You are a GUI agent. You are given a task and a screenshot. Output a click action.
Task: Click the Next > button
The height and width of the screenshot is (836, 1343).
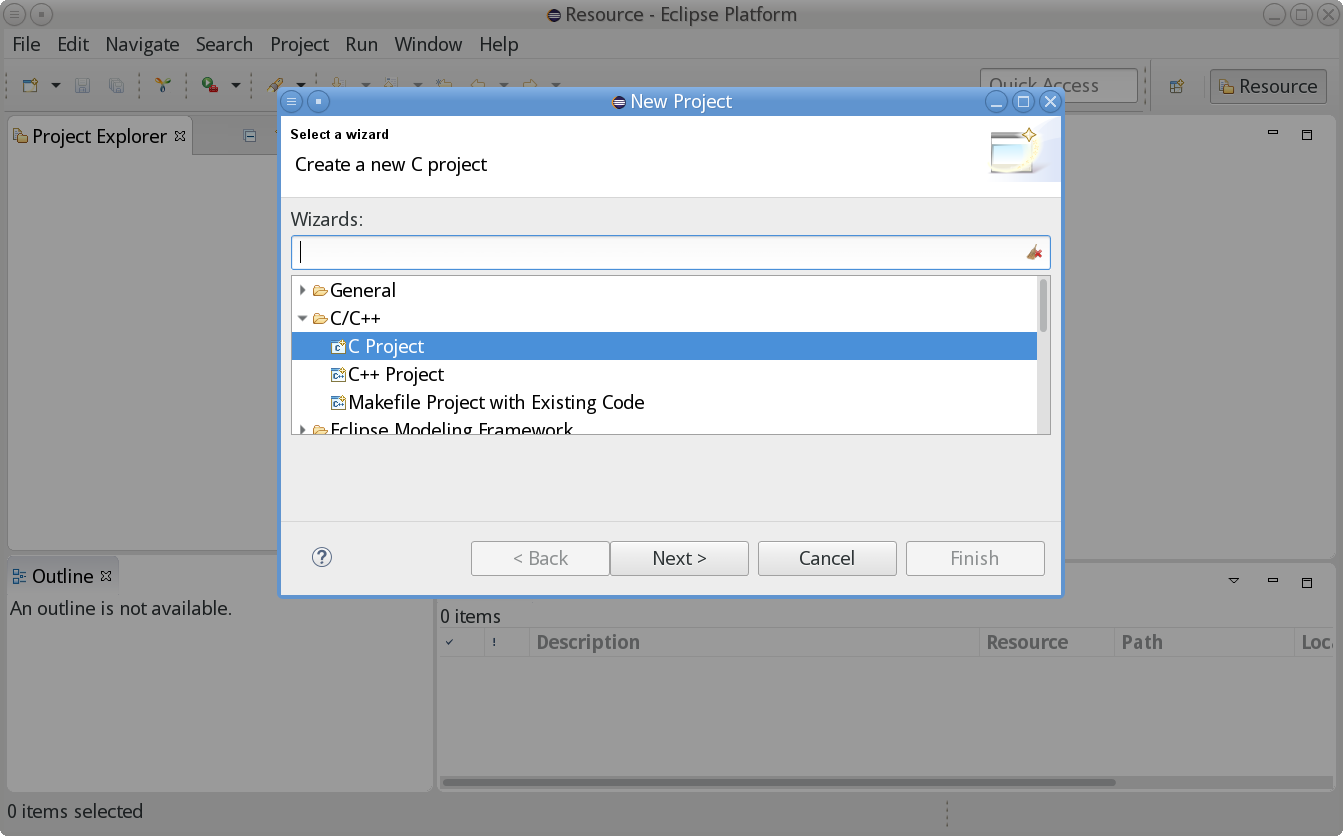[679, 558]
